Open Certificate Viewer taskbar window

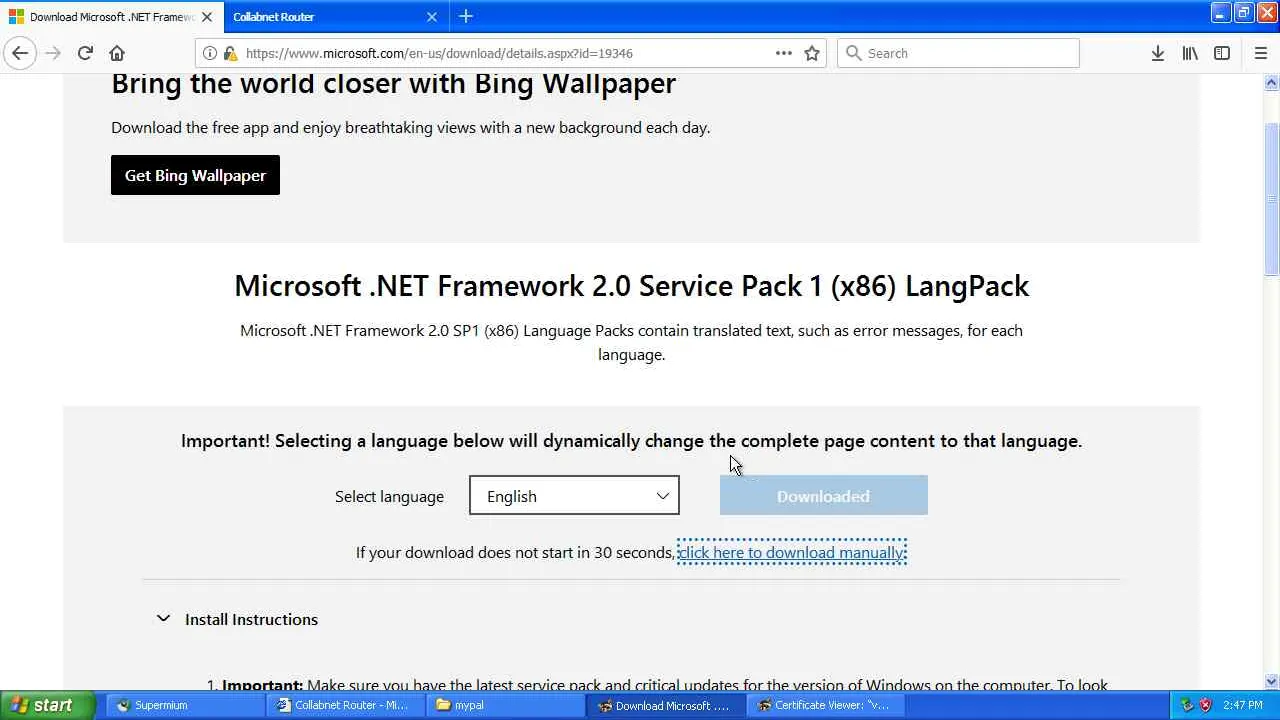click(825, 705)
